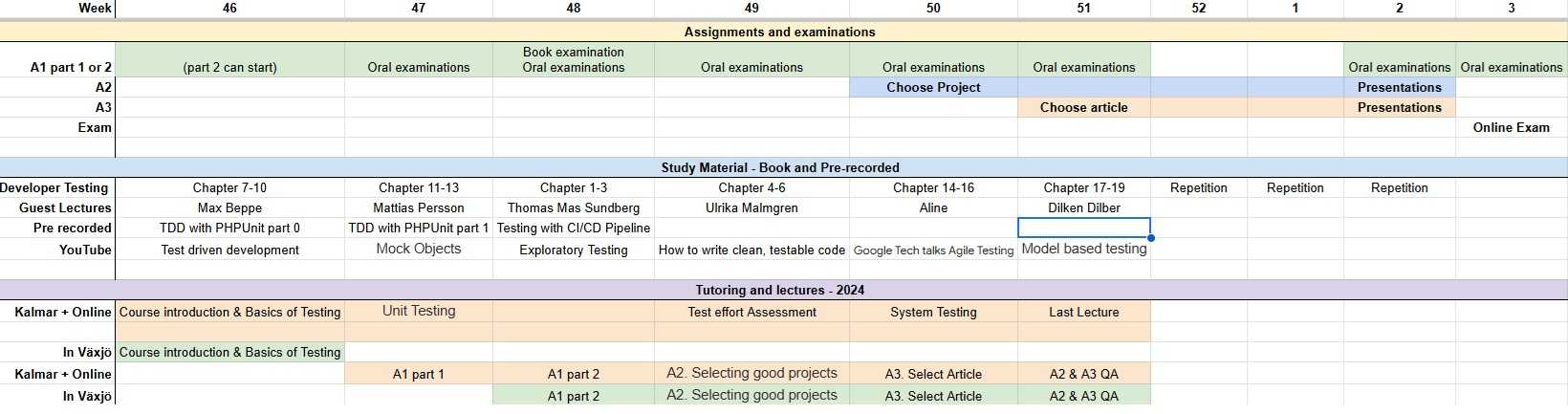Click the "Max Beppe" guest lecture cell
1568x414 pixels.
click(229, 207)
